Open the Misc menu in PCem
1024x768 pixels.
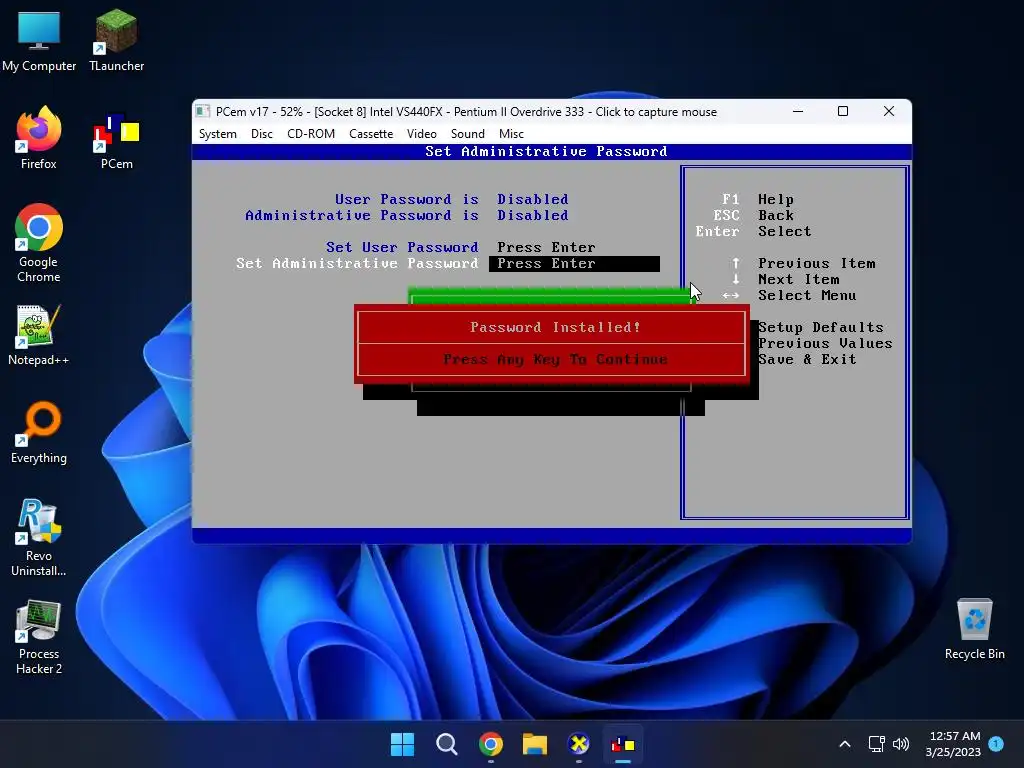511,134
